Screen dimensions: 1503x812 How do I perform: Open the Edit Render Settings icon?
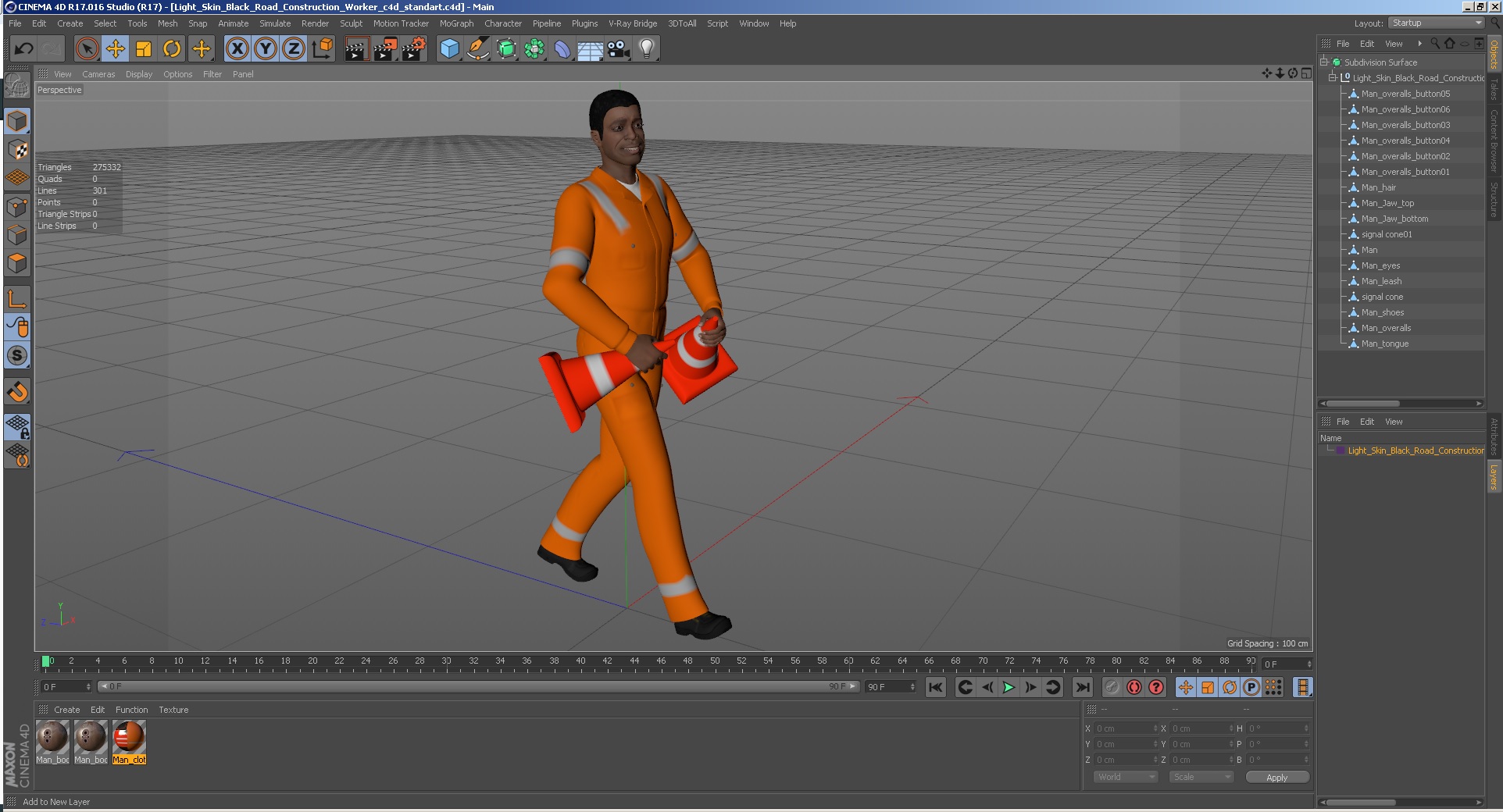pos(413,49)
